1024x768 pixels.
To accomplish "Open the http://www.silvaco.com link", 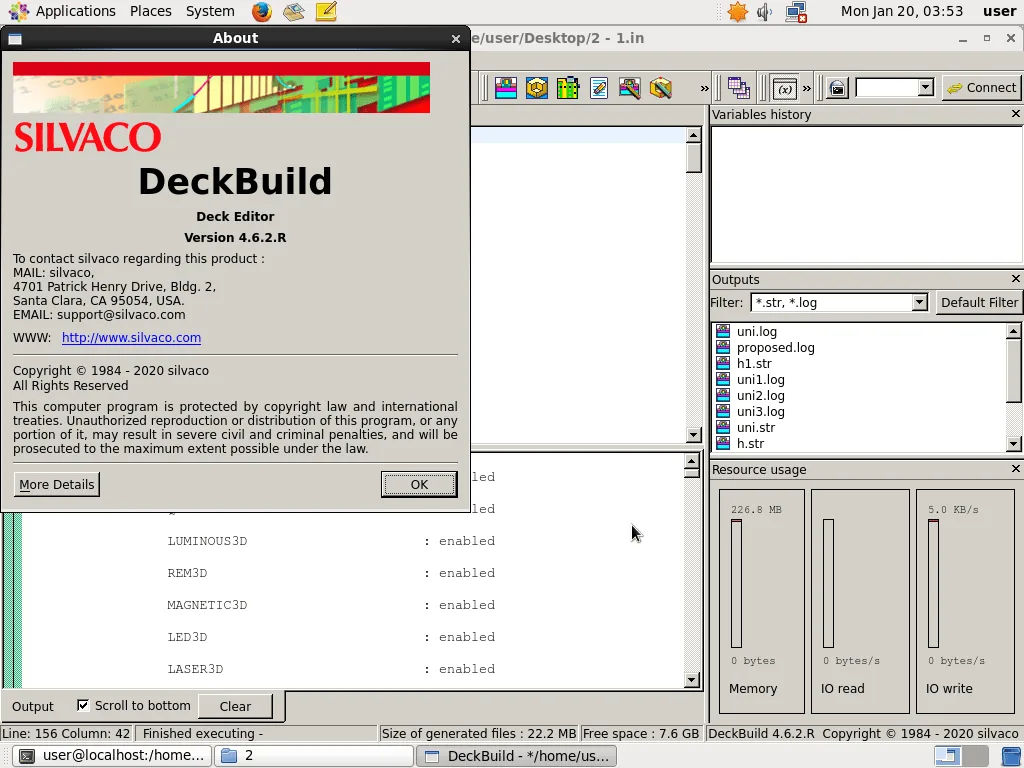I will click(x=131, y=338).
